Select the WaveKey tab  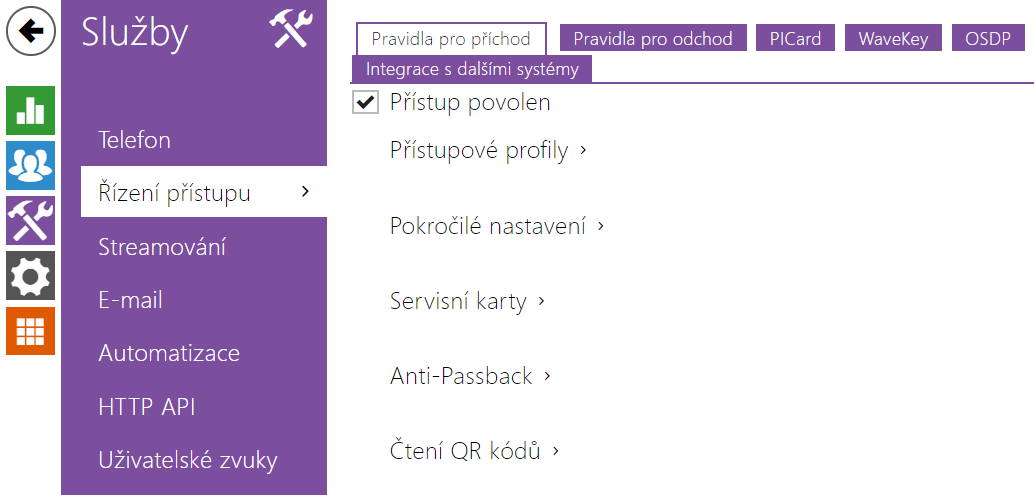pyautogui.click(x=893, y=39)
